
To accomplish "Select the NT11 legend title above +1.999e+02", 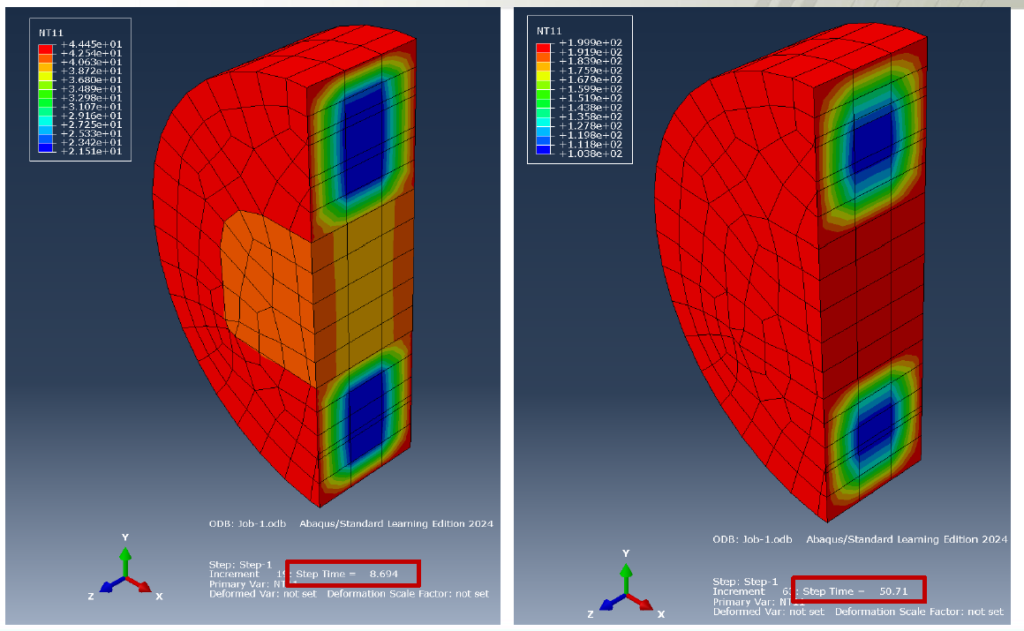I will (x=549, y=31).
